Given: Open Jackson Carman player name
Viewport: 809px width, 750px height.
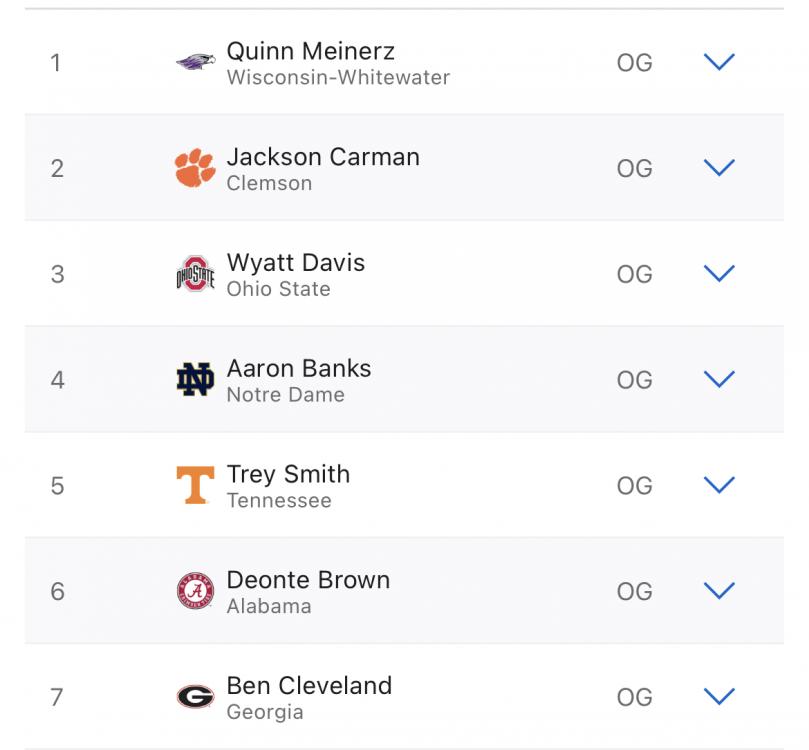Looking at the screenshot, I should [x=323, y=157].
